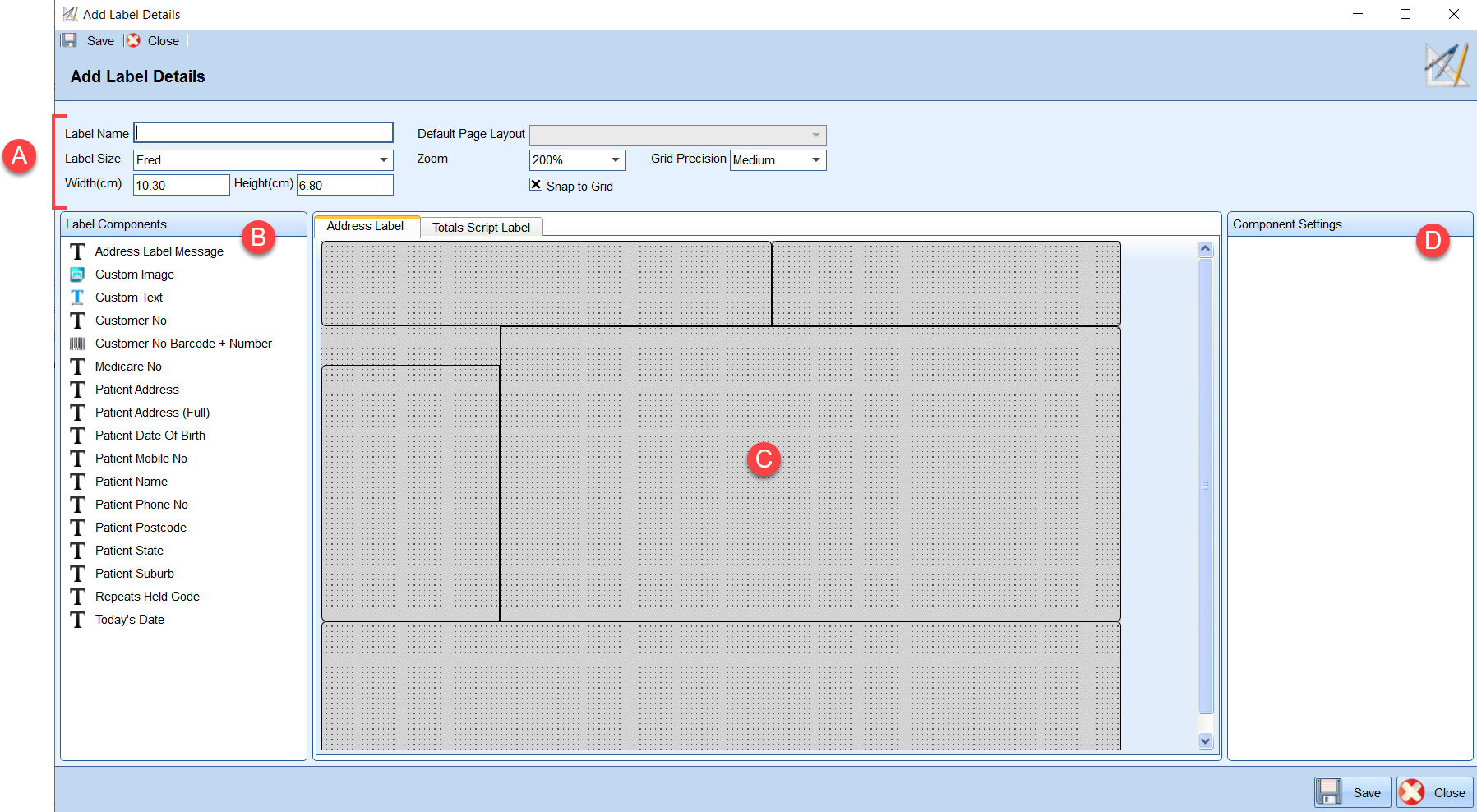Click the bottom Close button
This screenshot has height=812, width=1477.
pyautogui.click(x=1435, y=792)
